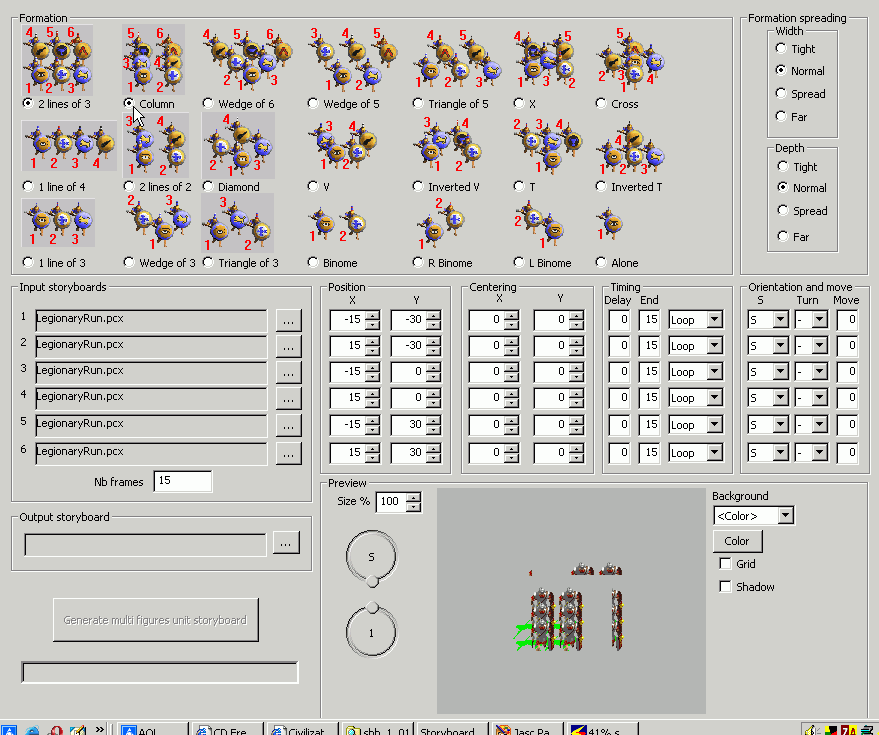This screenshot has width=879, height=735.
Task: Pick the 'Wedge of 6' formation picture
Action: click(247, 59)
